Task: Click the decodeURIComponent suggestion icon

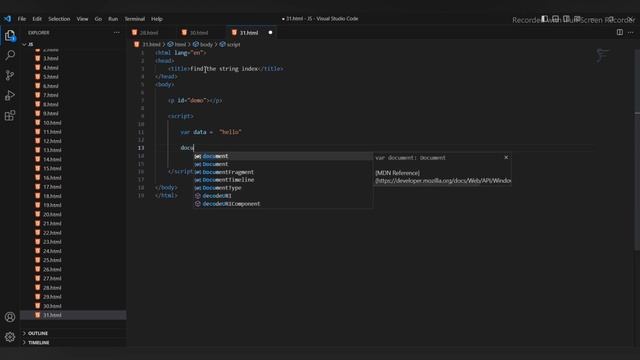Action: click(x=198, y=204)
